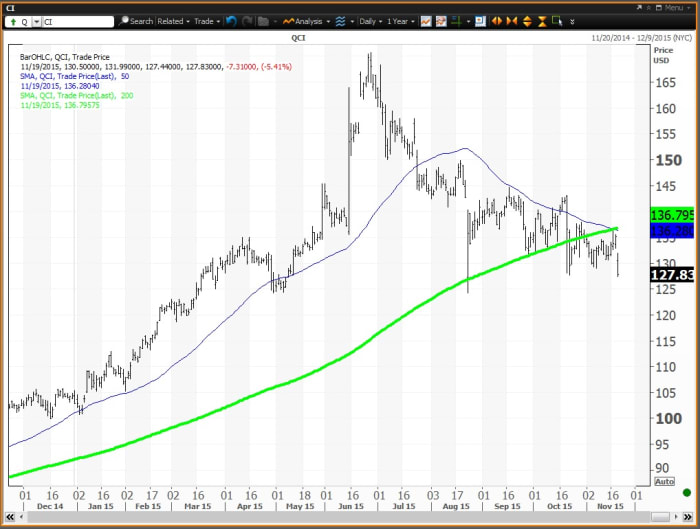Open the Menu button at top right

673,7
